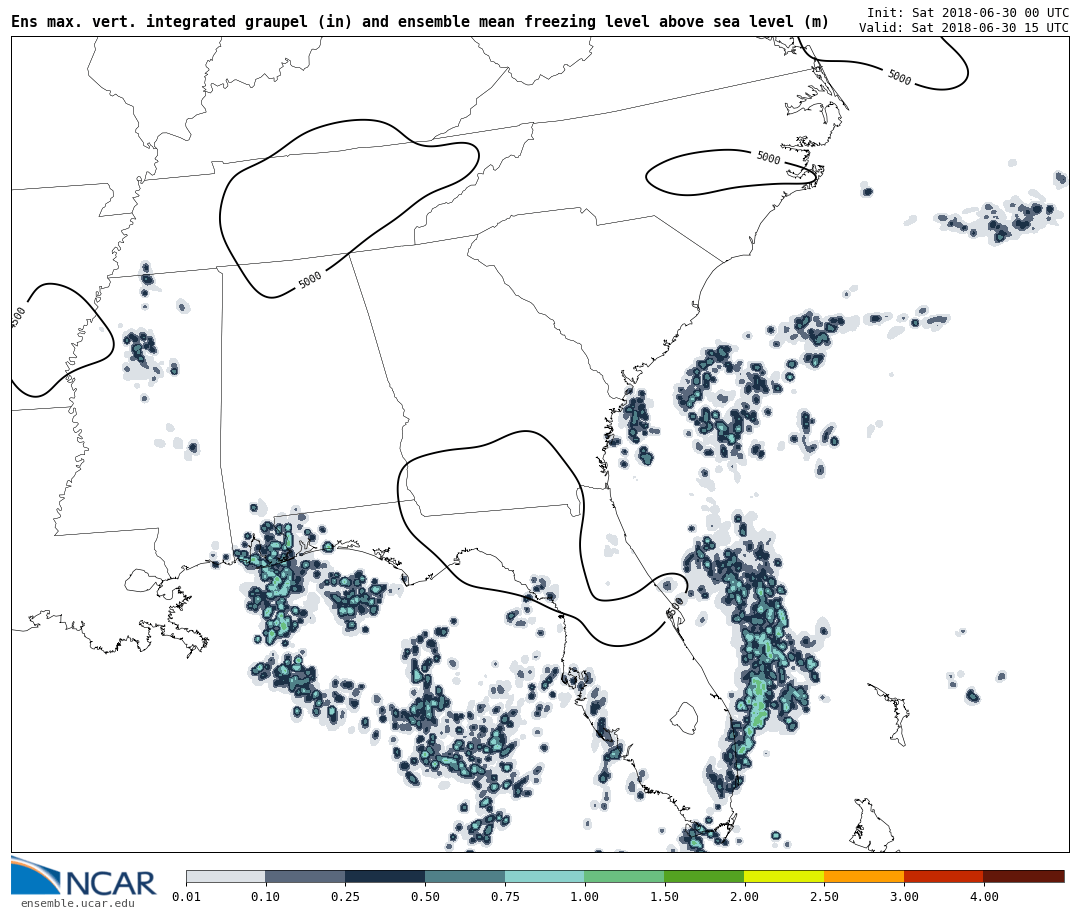The image size is (1080, 915).
Task: Click the rotated contour label on Florida's east coast
Action: (x=675, y=606)
